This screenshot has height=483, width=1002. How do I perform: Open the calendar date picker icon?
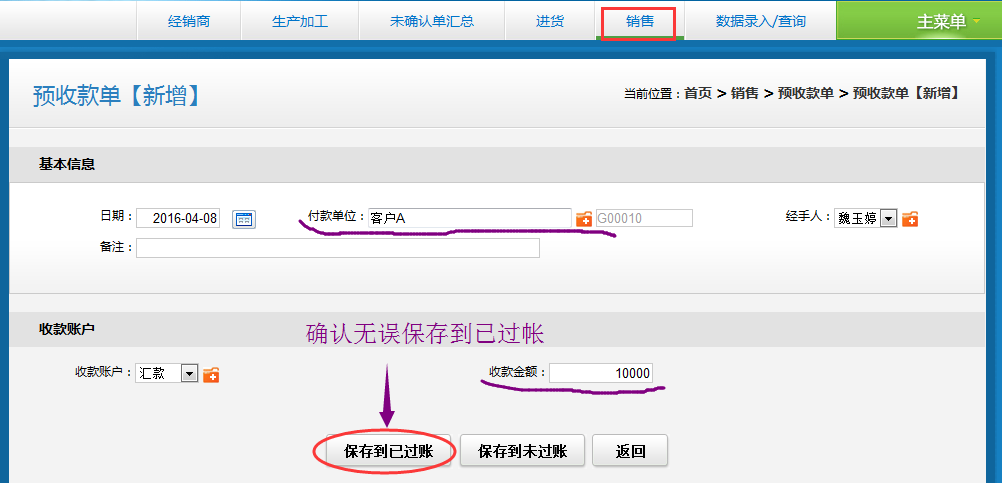[x=244, y=219]
